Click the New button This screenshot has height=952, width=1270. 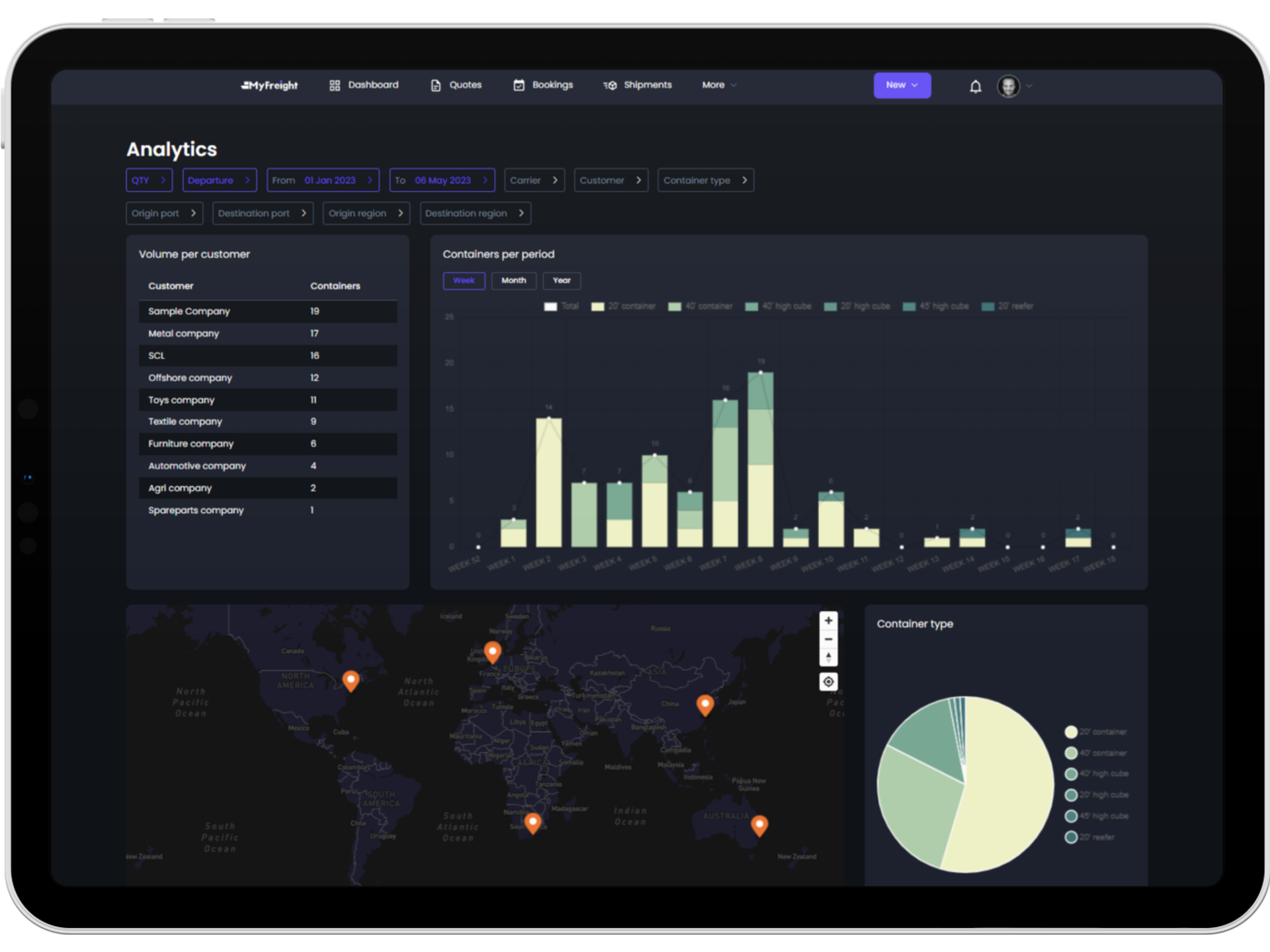point(902,85)
